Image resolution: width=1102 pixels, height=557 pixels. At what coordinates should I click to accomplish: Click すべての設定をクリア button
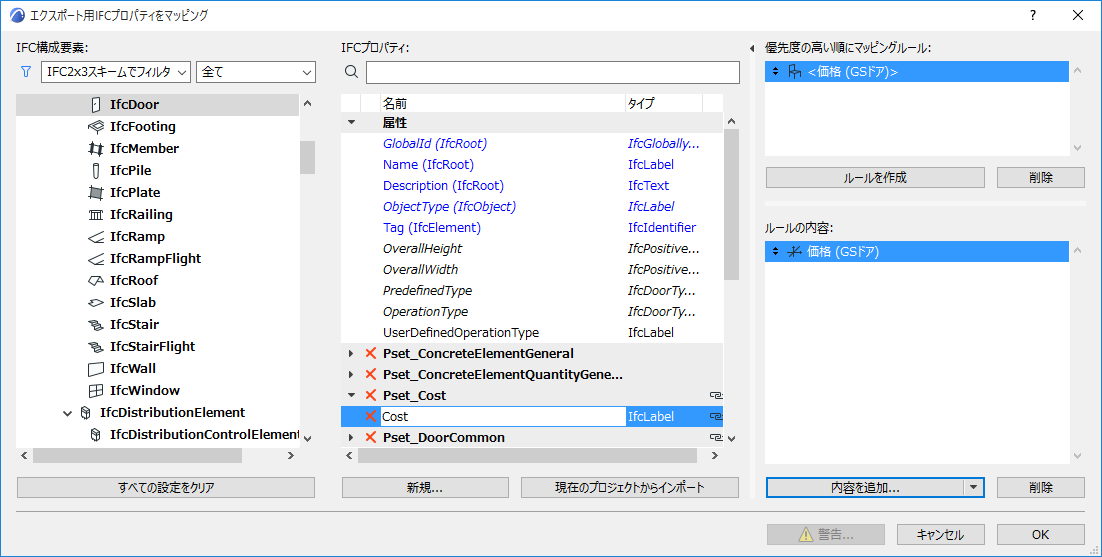click(x=166, y=487)
